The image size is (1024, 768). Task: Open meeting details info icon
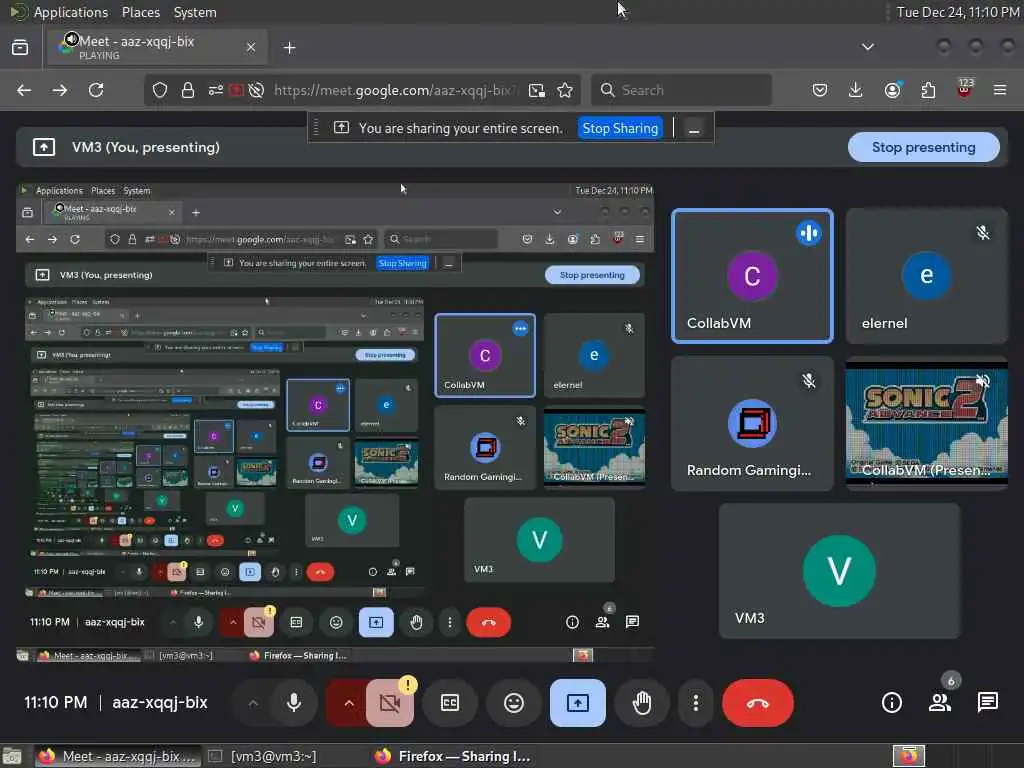[891, 703]
